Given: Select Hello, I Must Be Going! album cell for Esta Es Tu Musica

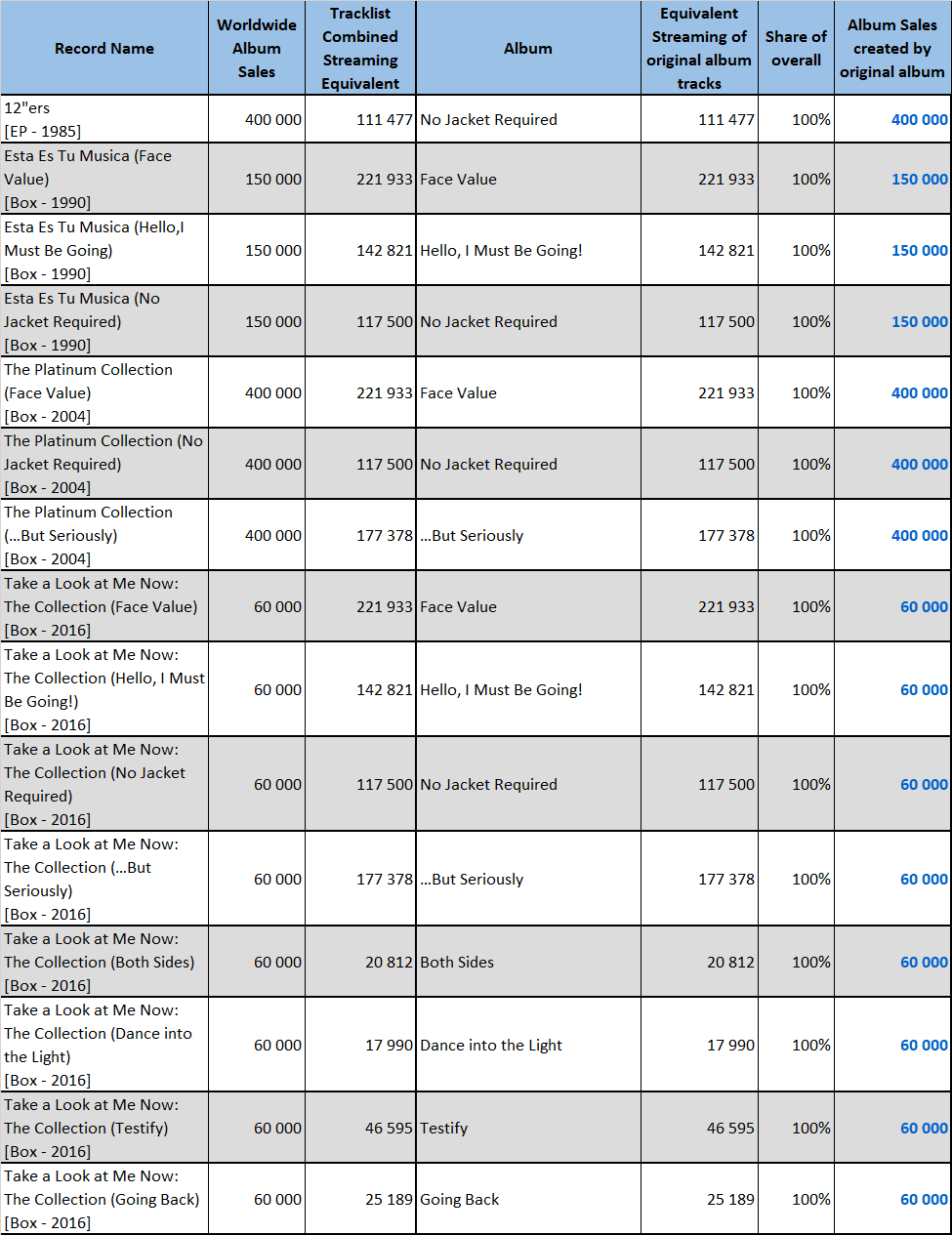Looking at the screenshot, I should [528, 250].
